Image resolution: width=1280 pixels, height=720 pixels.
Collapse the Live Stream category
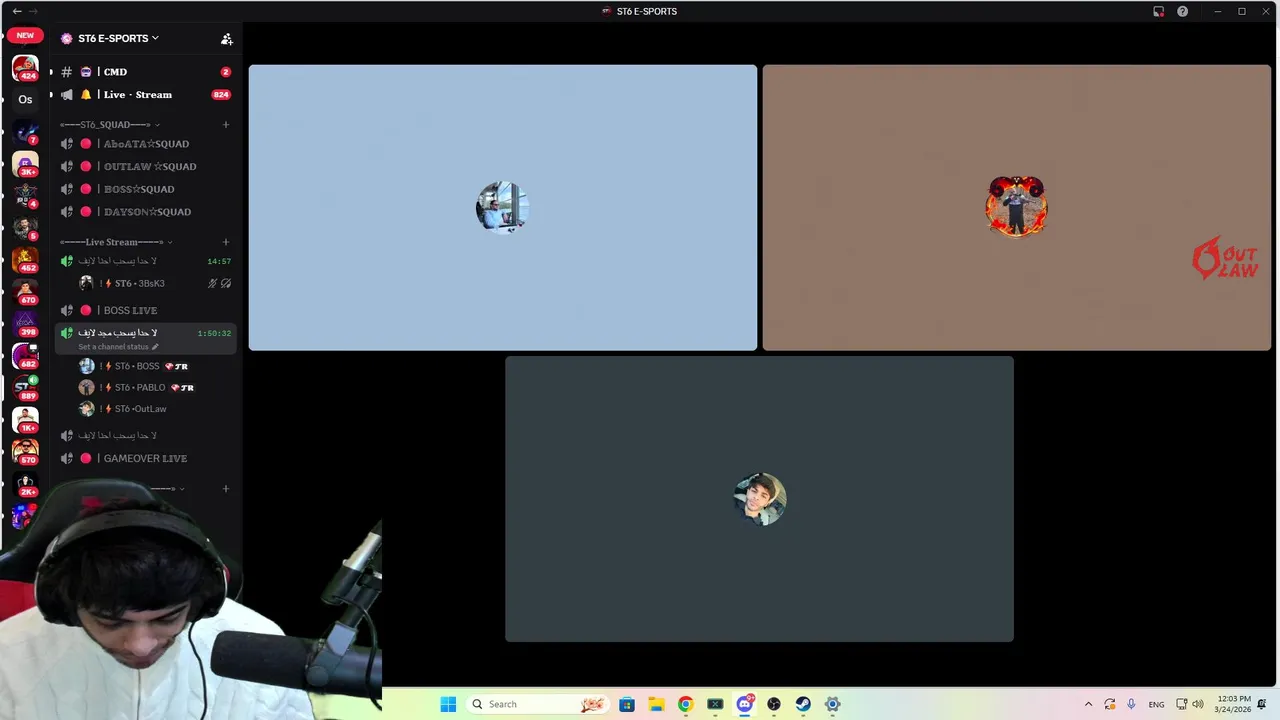click(116, 242)
